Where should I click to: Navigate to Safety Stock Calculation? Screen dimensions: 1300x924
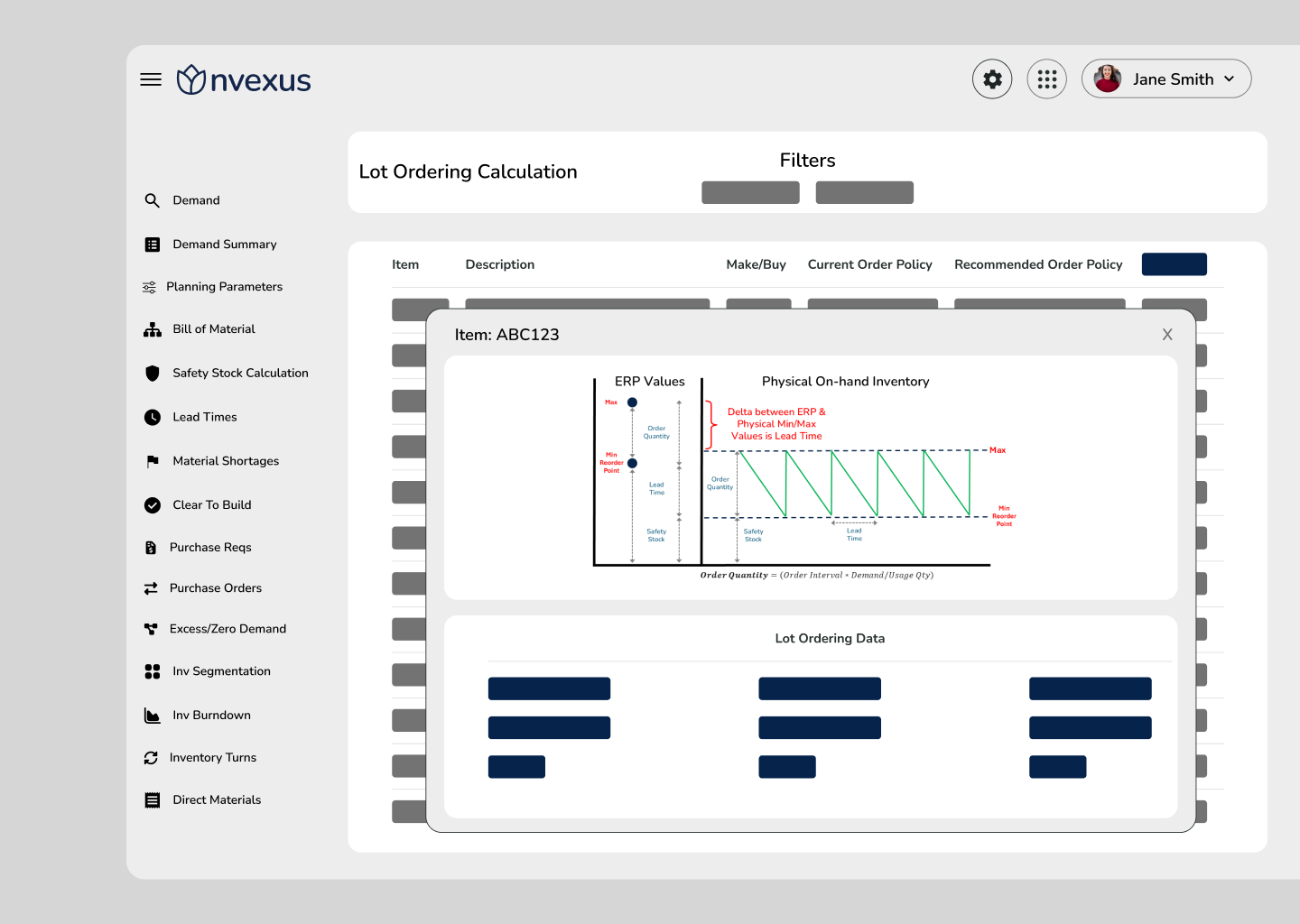pyautogui.click(x=240, y=374)
